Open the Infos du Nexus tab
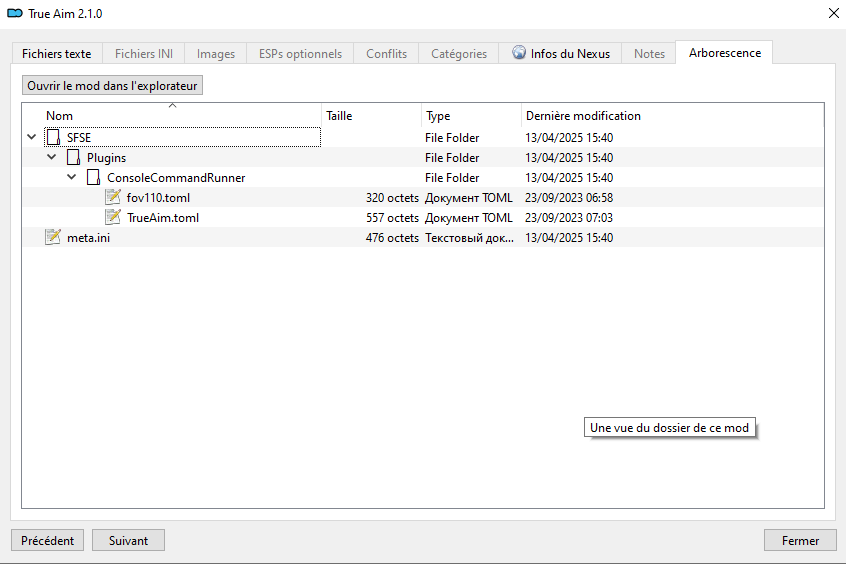The height and width of the screenshot is (564, 846). point(561,53)
